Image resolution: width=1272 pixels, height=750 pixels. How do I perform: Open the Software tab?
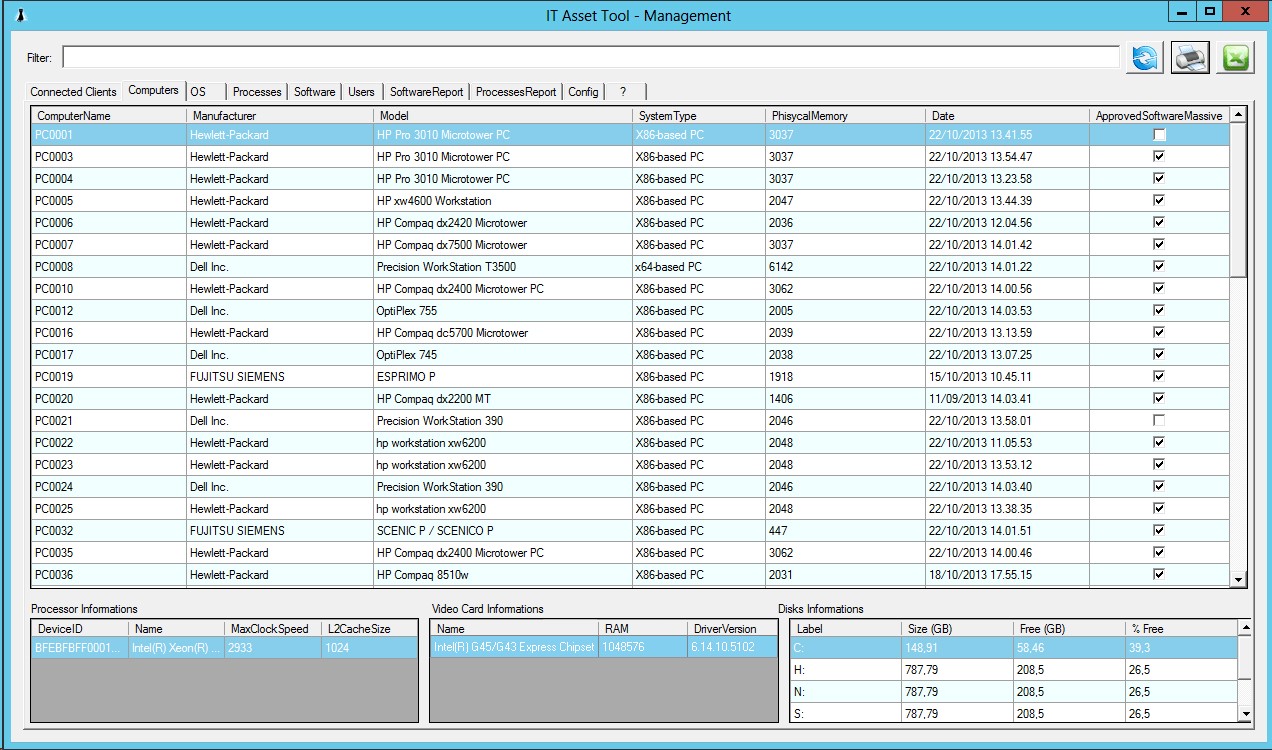coord(314,91)
